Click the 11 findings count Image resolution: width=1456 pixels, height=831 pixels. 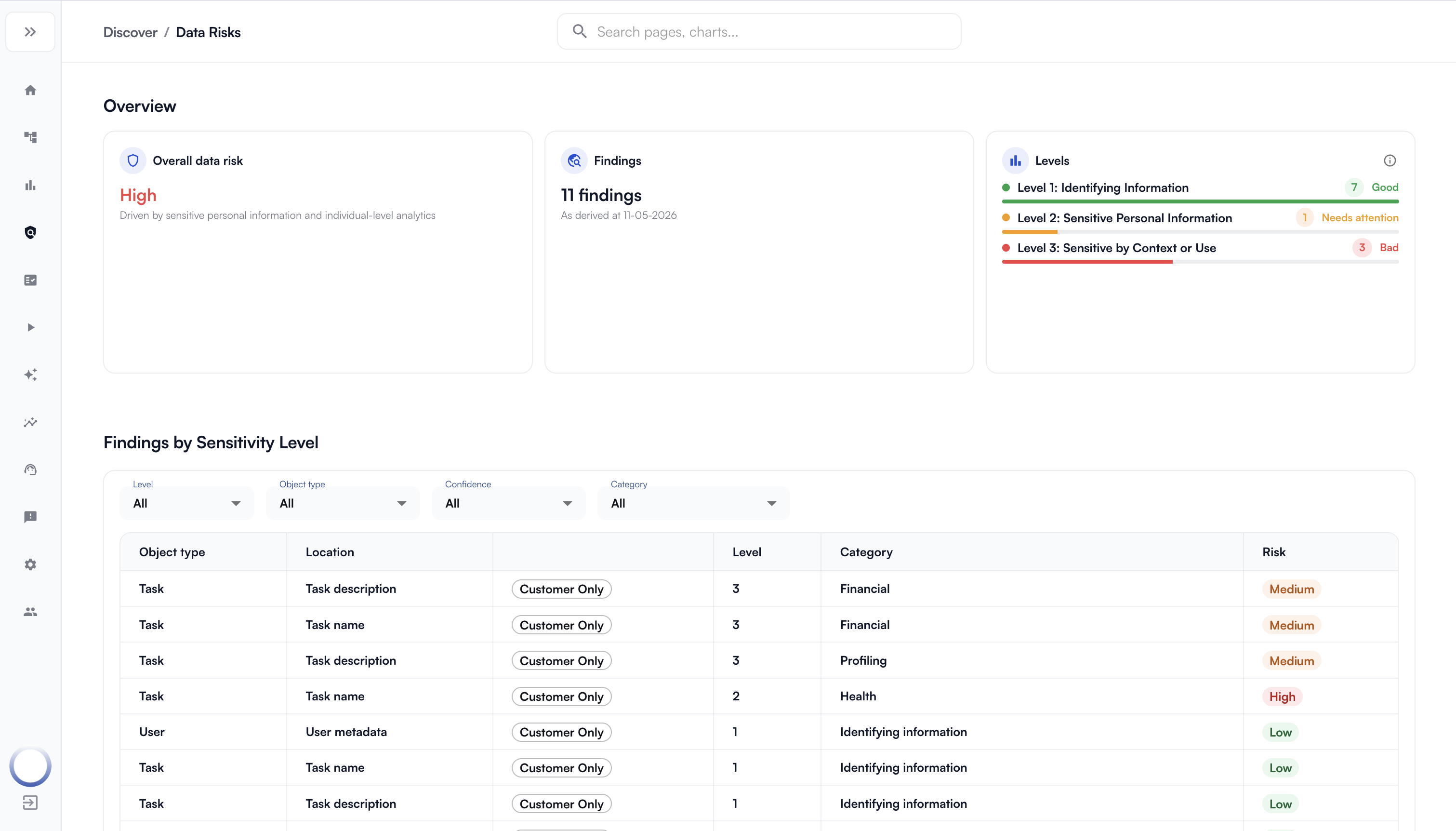coord(601,195)
